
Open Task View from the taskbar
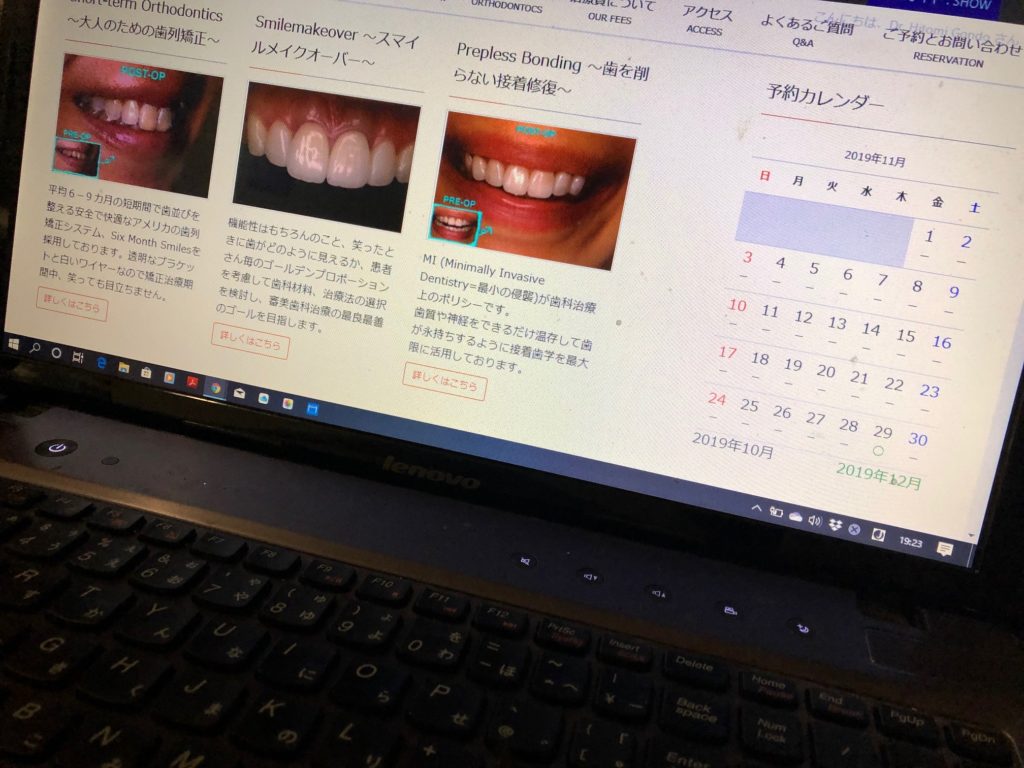click(x=78, y=358)
